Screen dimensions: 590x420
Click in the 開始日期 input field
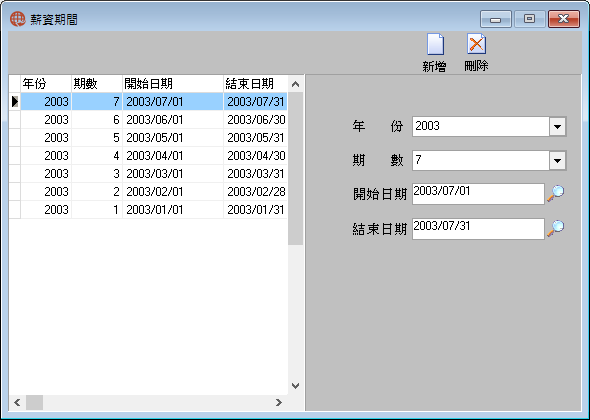pos(478,194)
